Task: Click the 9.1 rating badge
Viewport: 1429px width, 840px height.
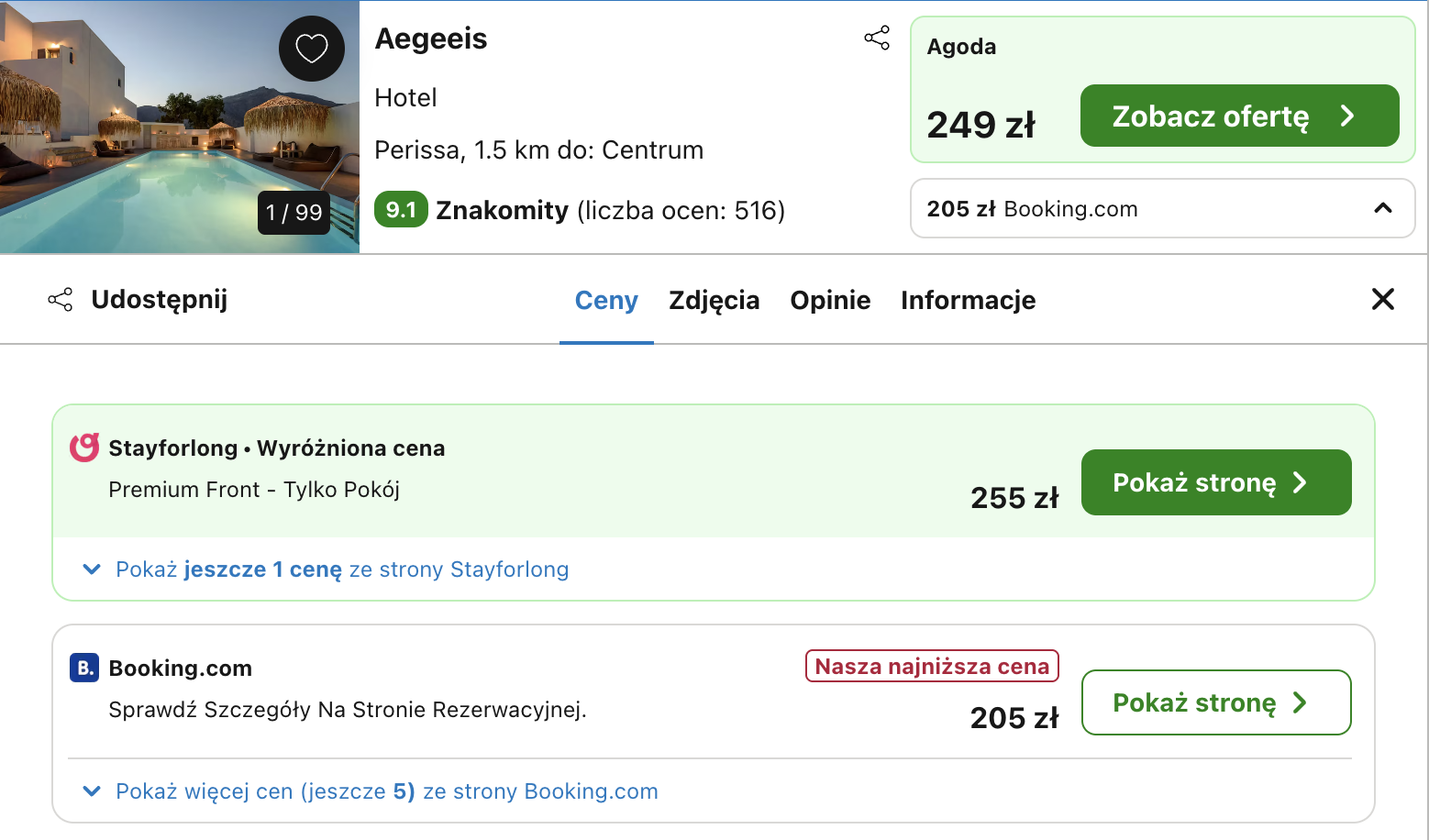Action: click(x=401, y=209)
